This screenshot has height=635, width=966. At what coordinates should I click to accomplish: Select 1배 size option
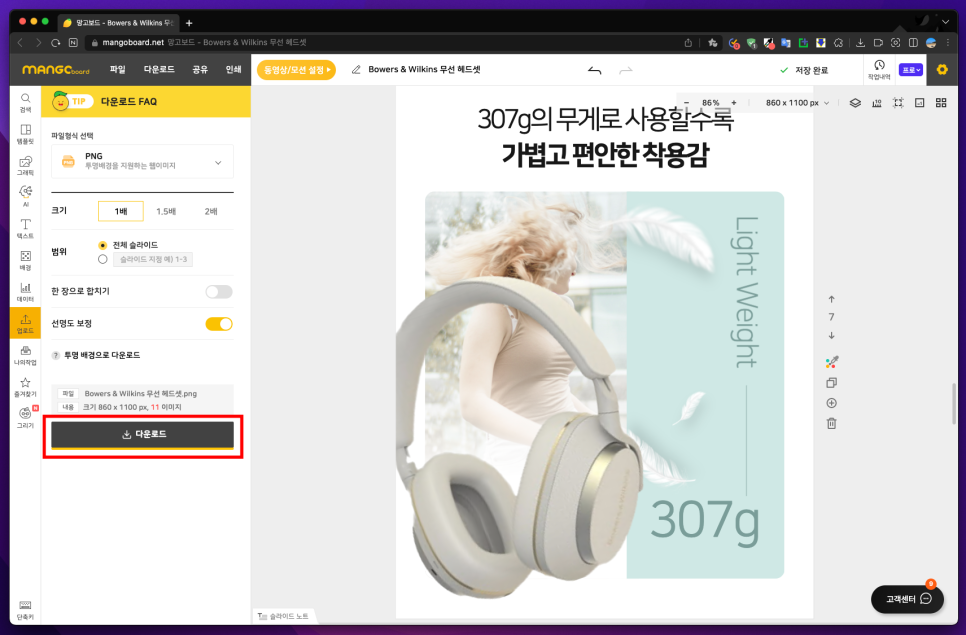coord(121,211)
